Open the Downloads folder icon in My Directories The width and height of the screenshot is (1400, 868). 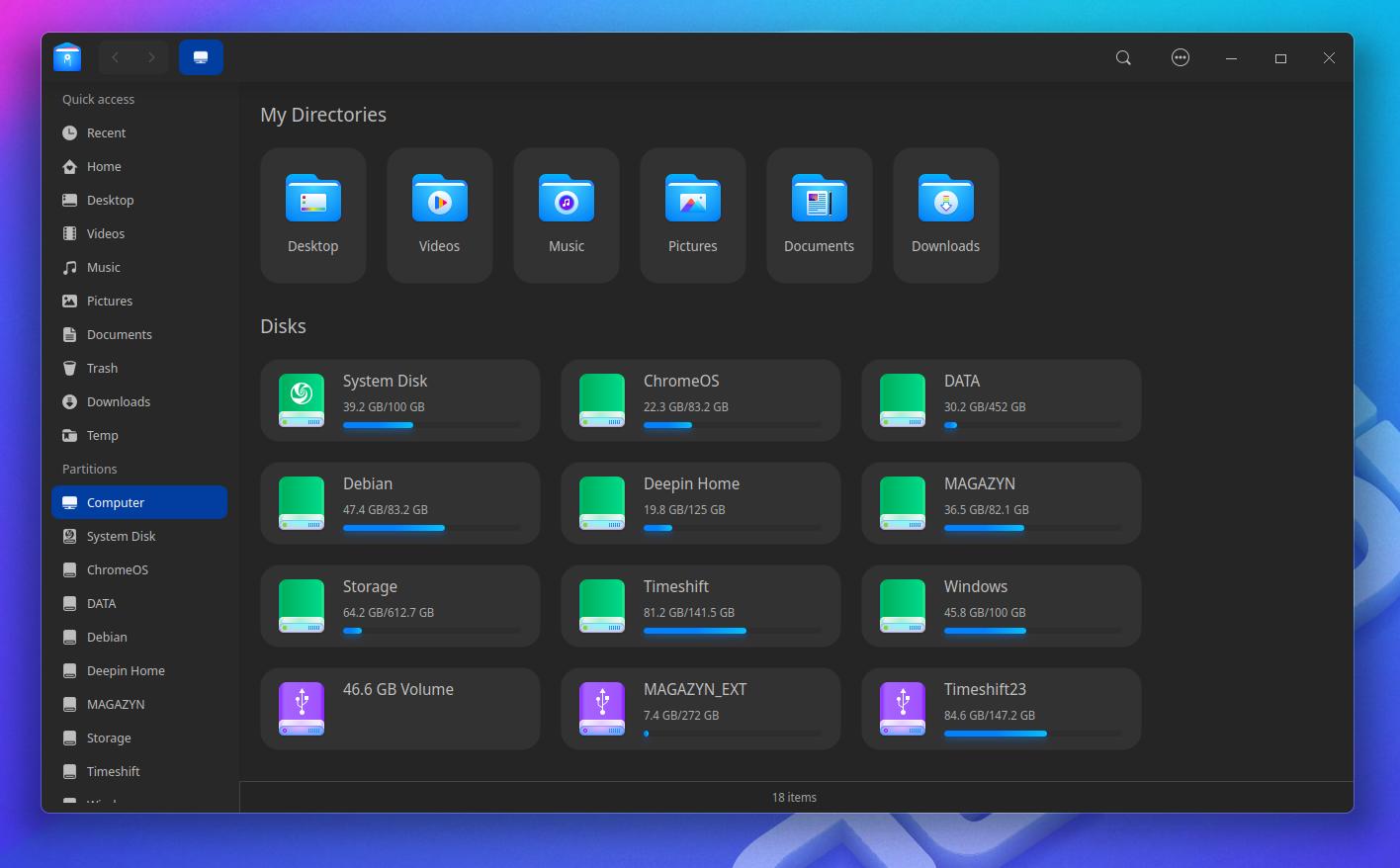point(946,198)
